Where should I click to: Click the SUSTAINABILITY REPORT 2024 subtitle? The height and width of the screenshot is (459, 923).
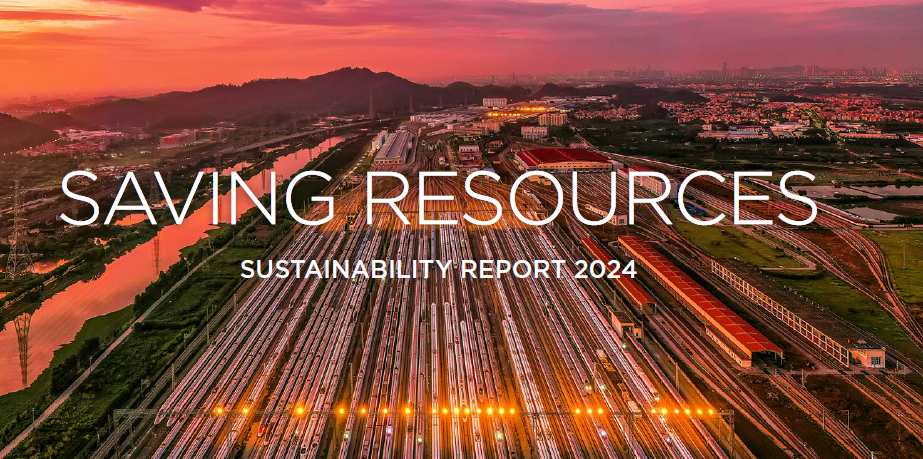(x=438, y=269)
